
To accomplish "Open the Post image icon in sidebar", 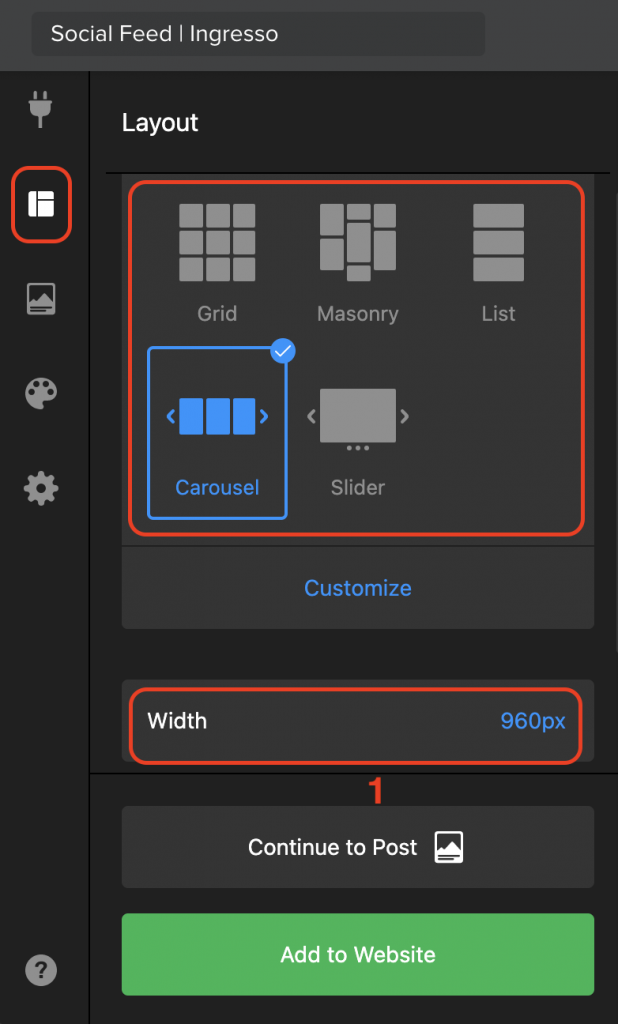I will point(41,300).
